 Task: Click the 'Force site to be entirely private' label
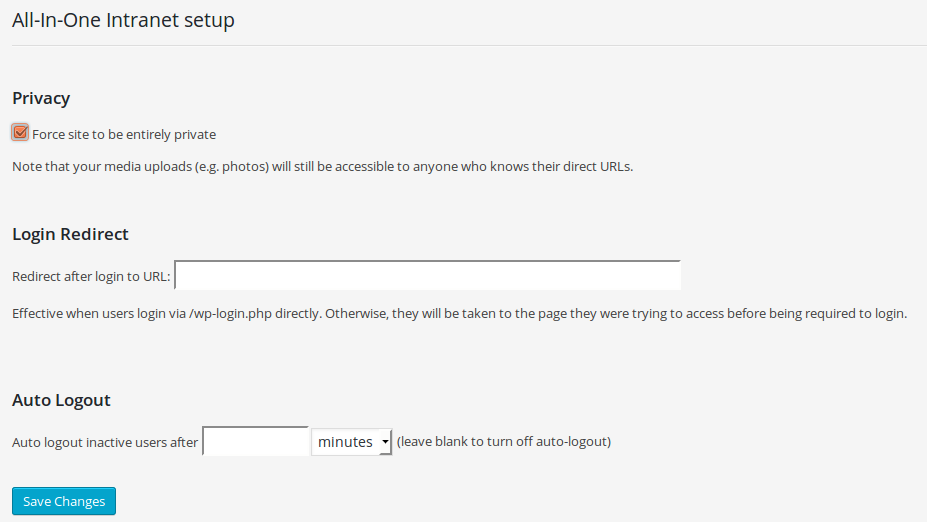pyautogui.click(x=124, y=135)
